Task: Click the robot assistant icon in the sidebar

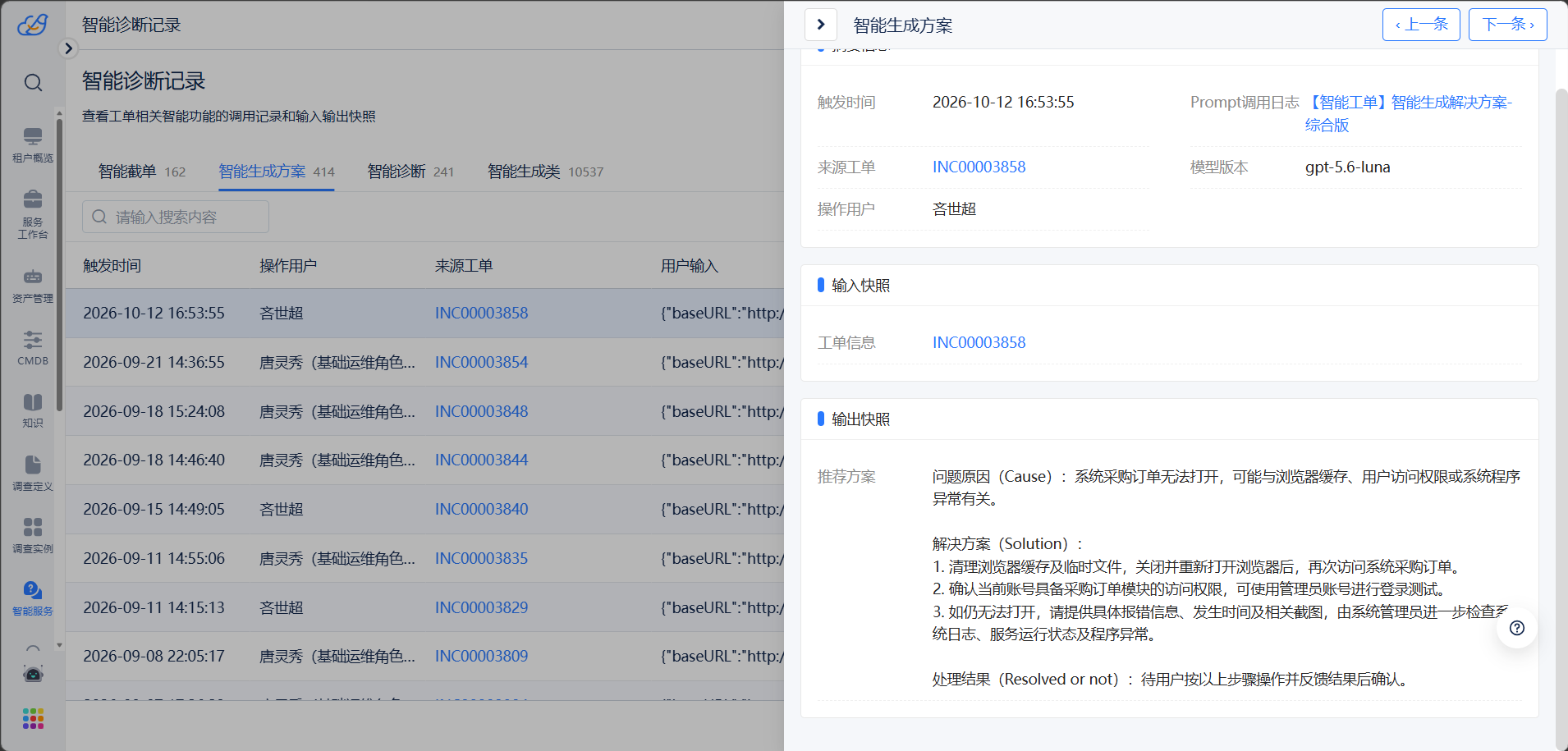Action: click(33, 673)
